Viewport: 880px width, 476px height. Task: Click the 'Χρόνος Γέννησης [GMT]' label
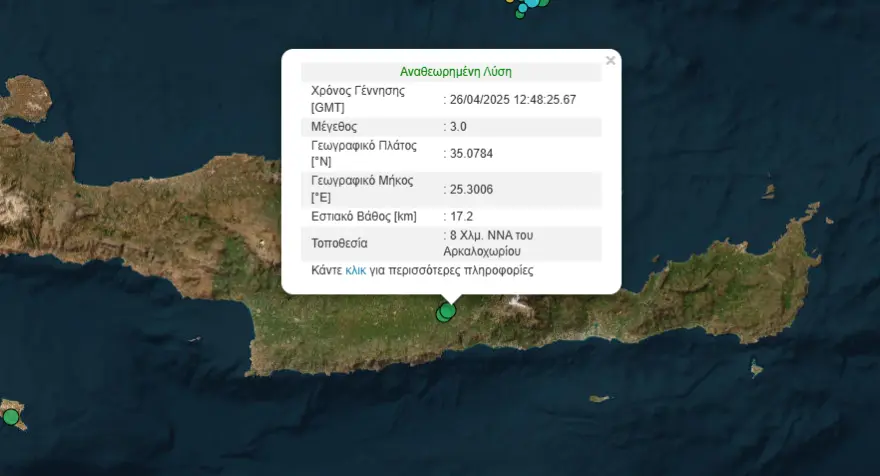(x=358, y=99)
